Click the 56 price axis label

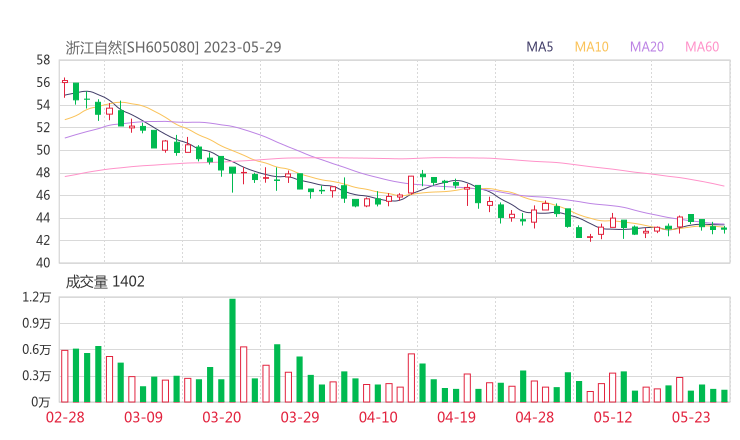(x=43, y=83)
